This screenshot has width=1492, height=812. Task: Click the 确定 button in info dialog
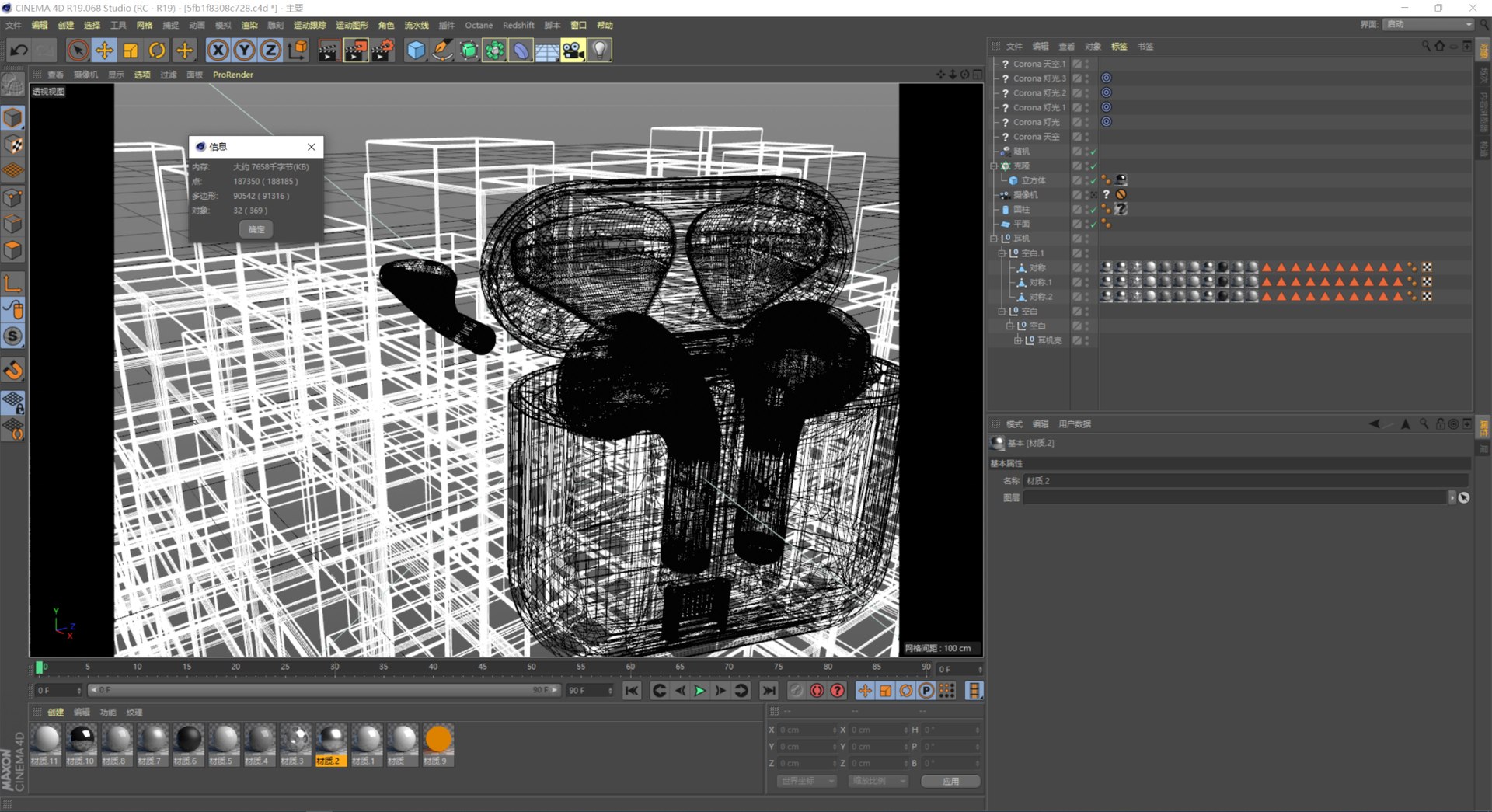(256, 229)
